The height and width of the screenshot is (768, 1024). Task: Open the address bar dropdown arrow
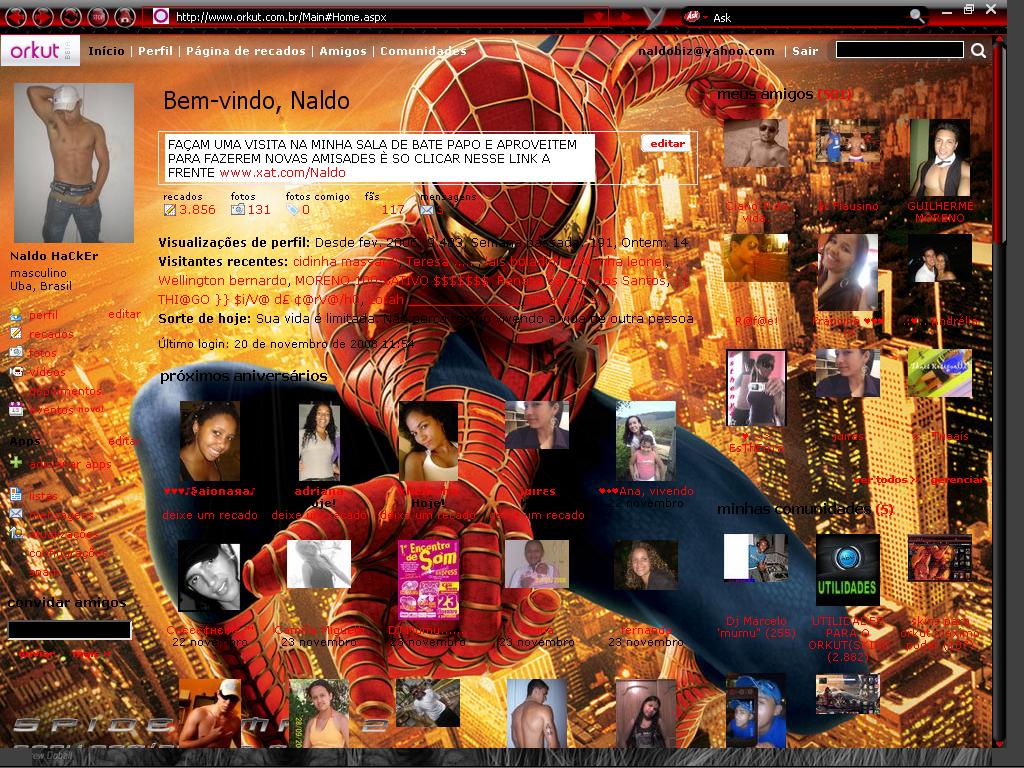coord(598,17)
